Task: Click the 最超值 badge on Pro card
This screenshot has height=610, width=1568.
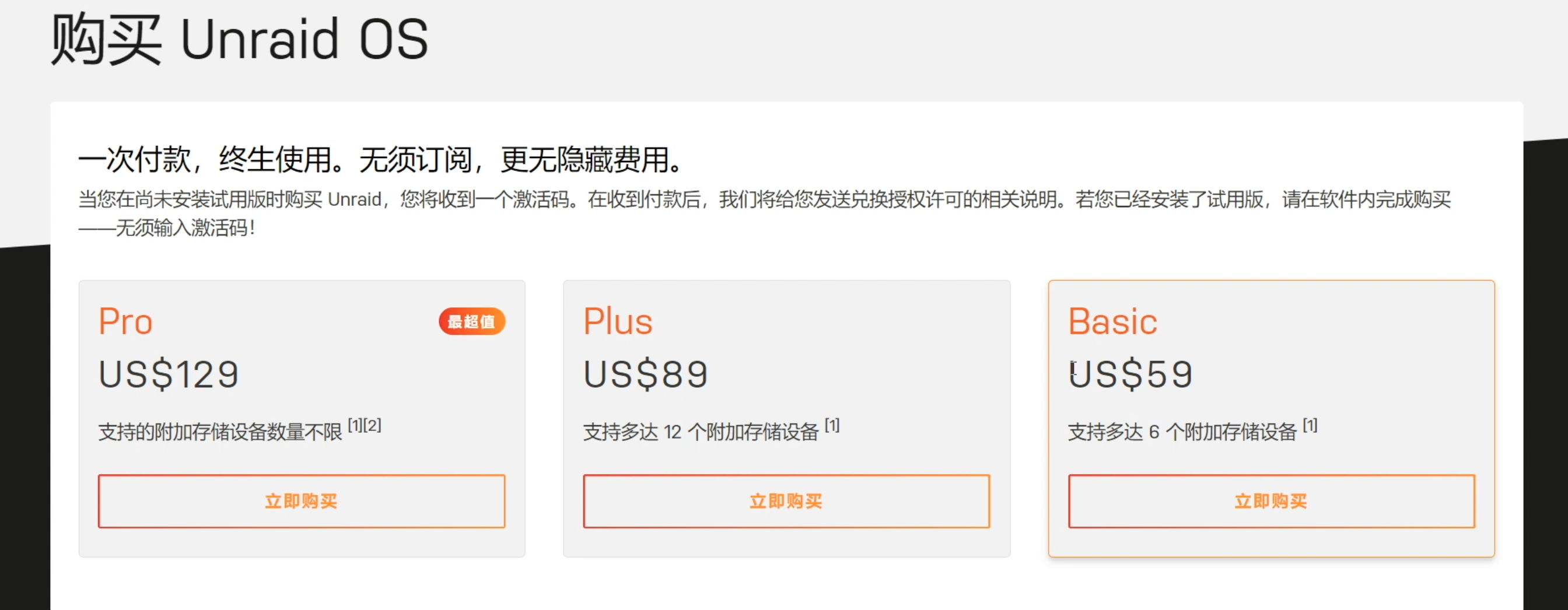Action: (472, 321)
